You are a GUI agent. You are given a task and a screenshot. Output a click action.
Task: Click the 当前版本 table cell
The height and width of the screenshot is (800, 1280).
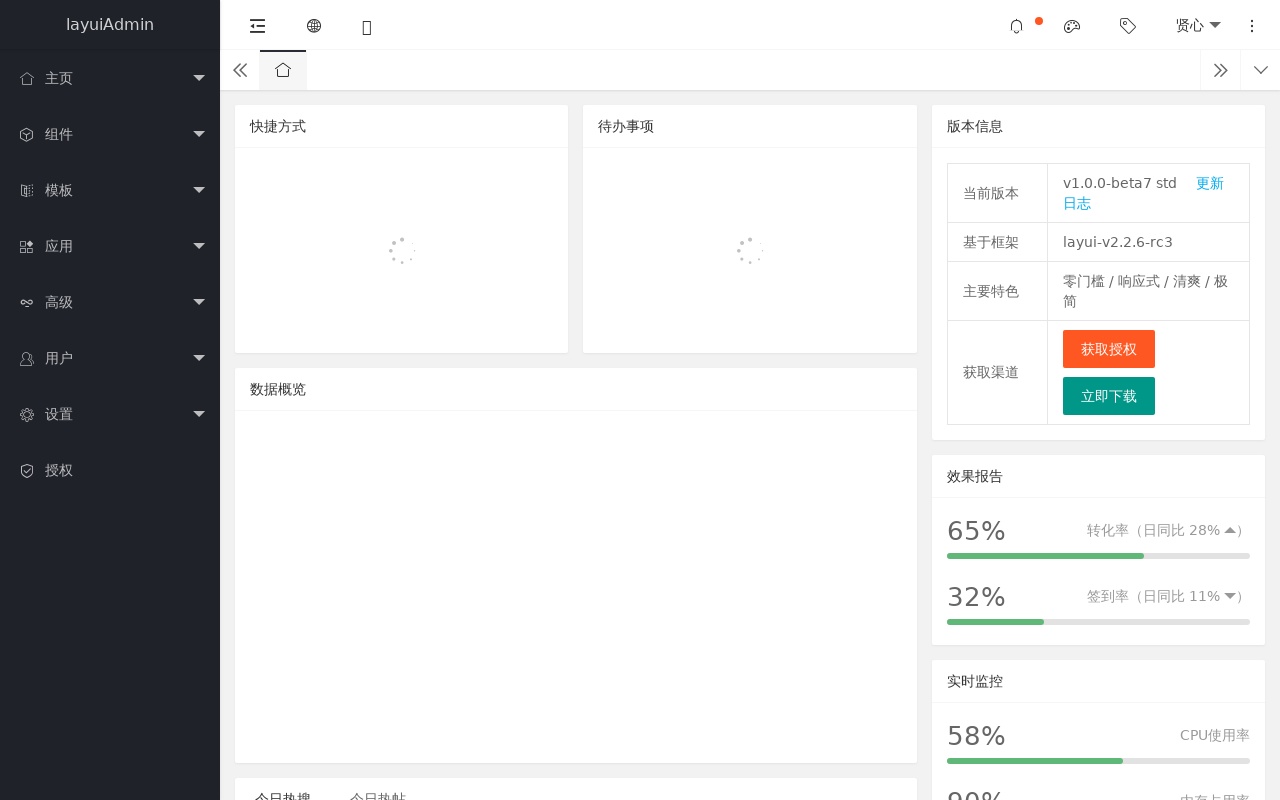(998, 193)
